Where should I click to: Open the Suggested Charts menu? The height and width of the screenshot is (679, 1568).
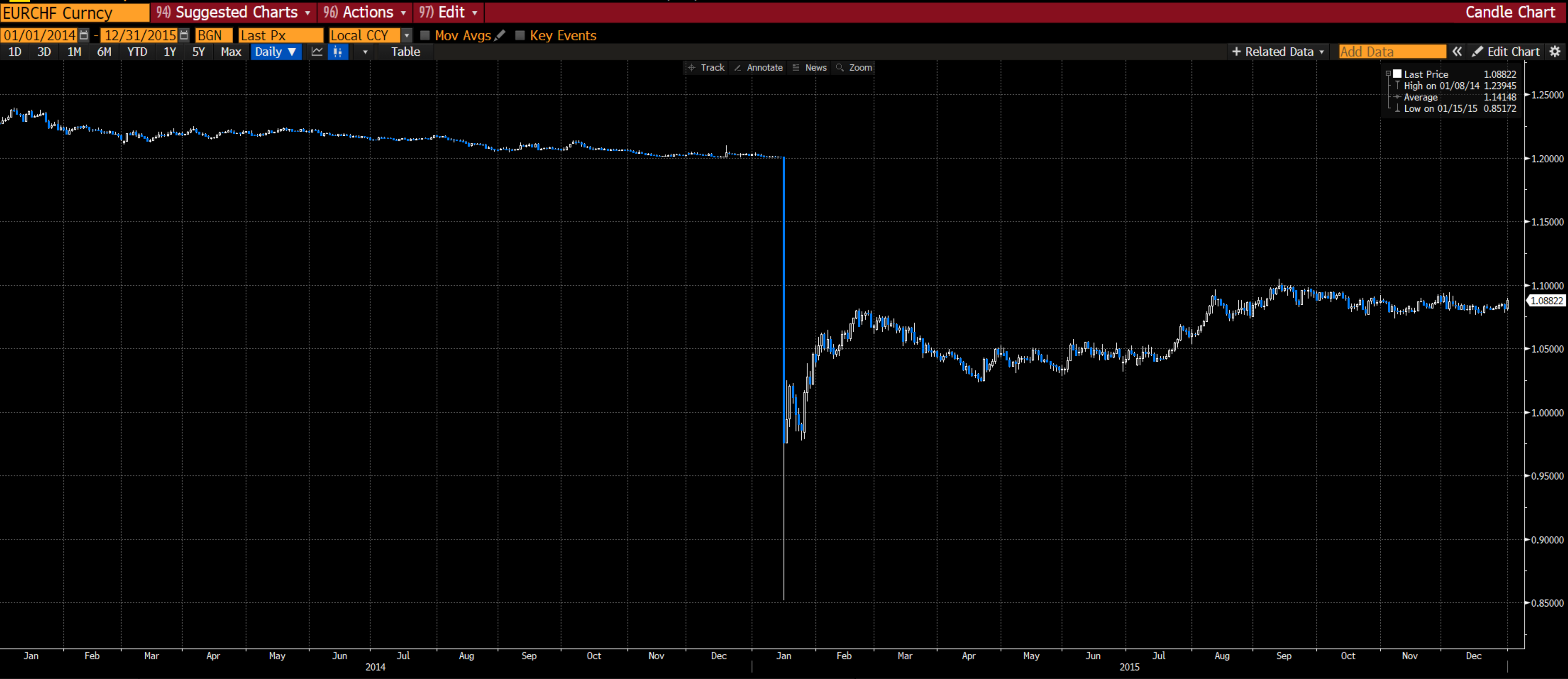tap(233, 12)
